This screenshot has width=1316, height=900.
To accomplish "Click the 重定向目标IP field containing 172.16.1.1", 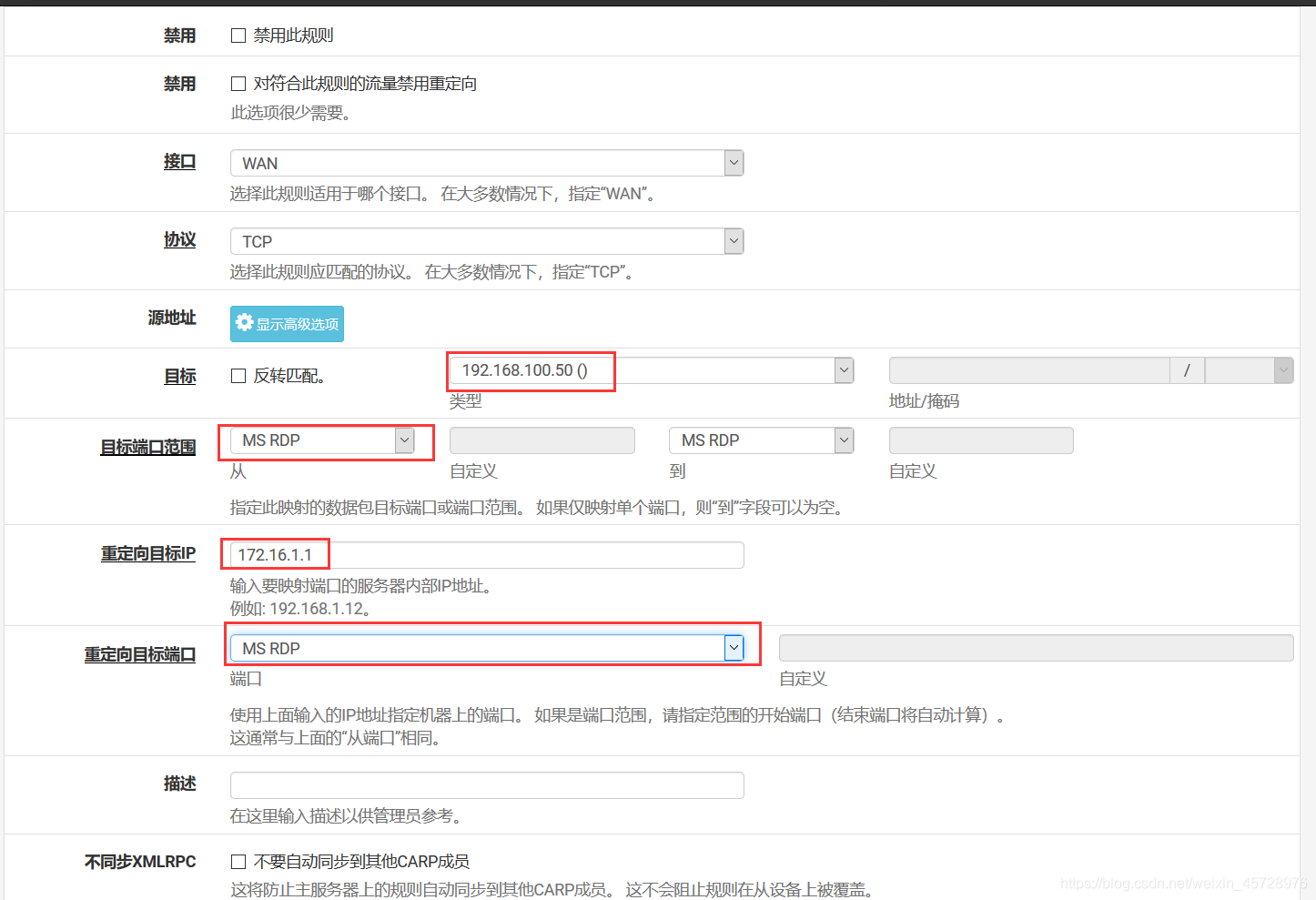I will (x=487, y=555).
